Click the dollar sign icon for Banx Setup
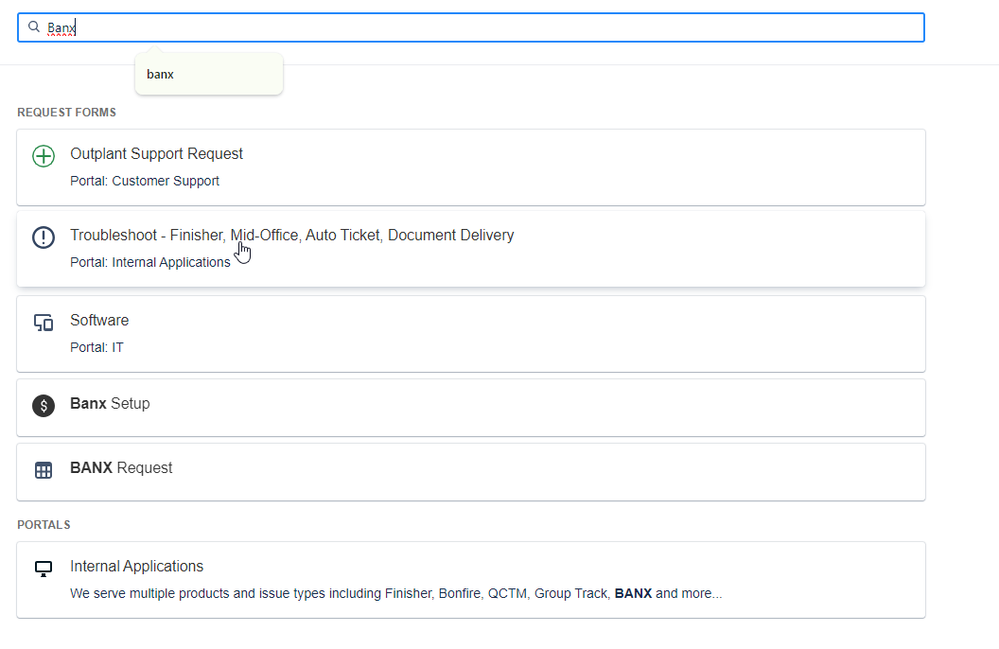 click(x=43, y=406)
